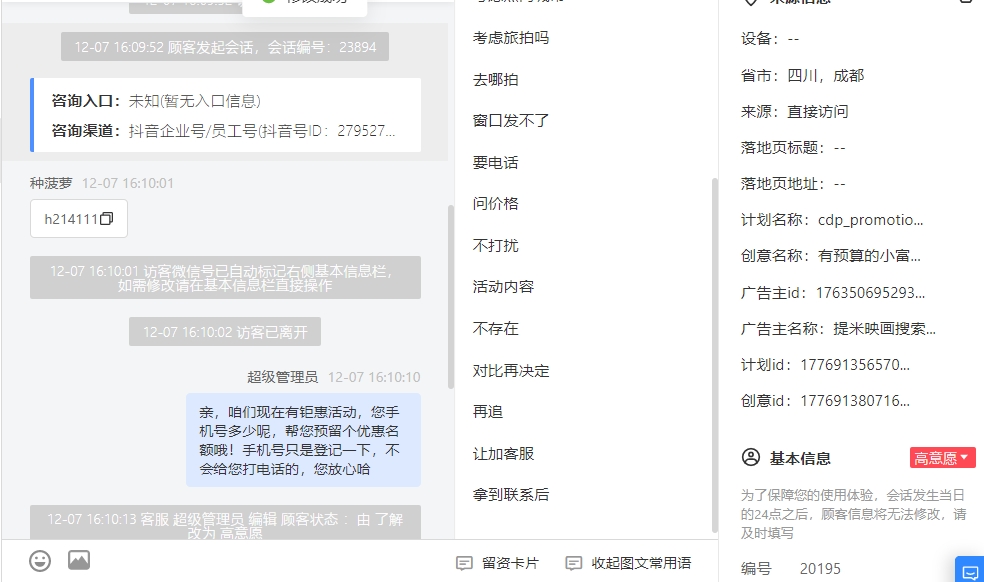Copy the WeChat ID h214111
This screenshot has height=582, width=984.
click(107, 218)
